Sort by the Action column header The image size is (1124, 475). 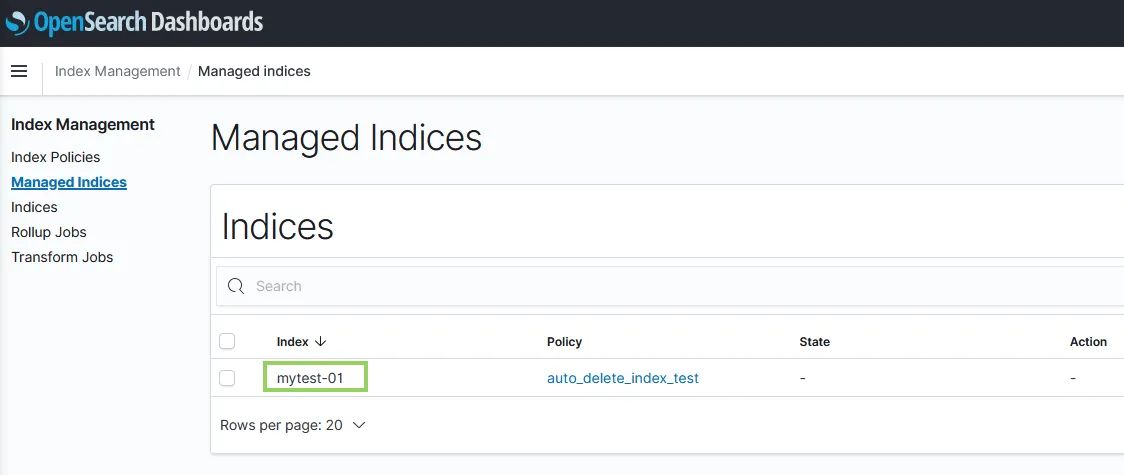(x=1088, y=342)
